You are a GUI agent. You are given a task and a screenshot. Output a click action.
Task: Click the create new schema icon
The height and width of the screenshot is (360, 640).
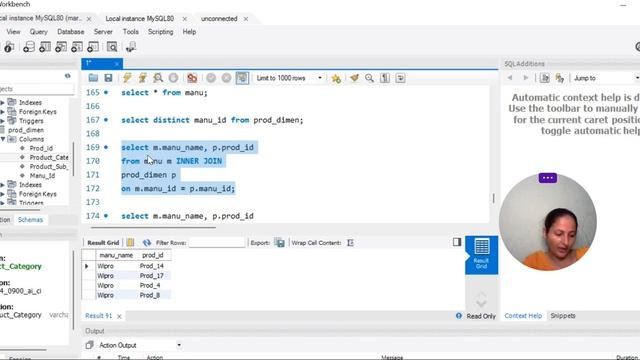tap(29, 47)
